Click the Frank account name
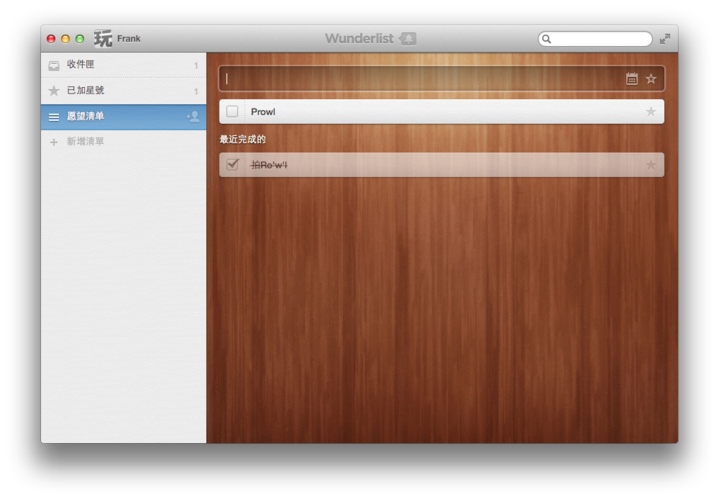This screenshot has width=719, height=500. pos(129,39)
